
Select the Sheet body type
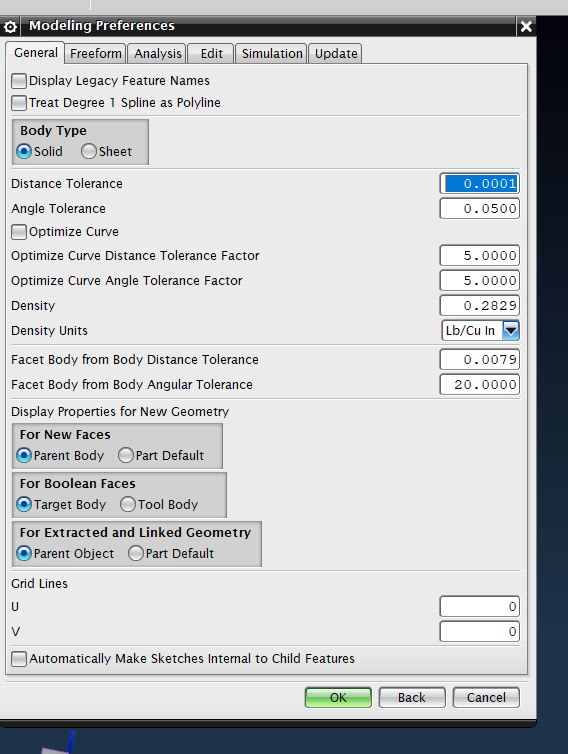pos(88,151)
